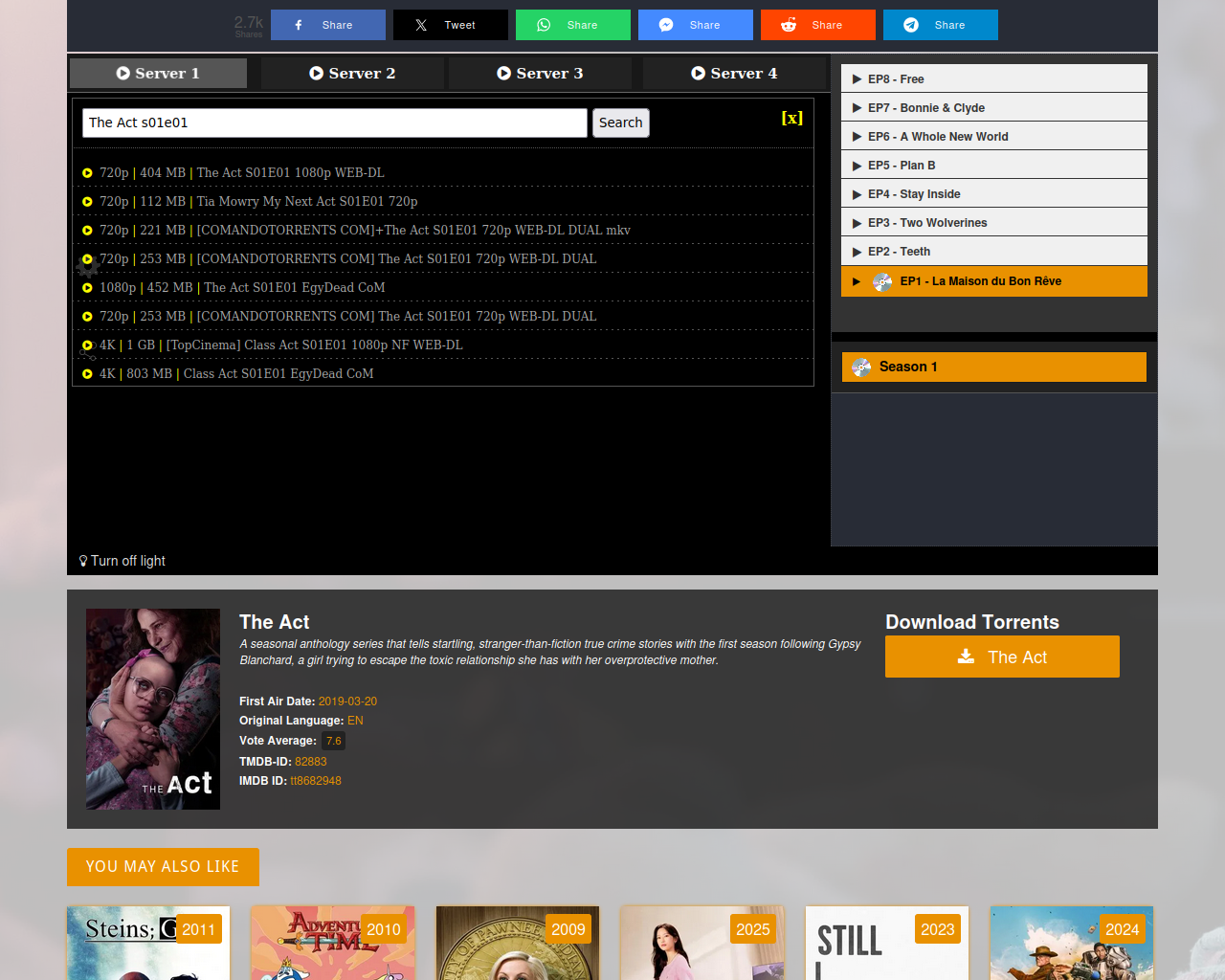
Task: Click TMDB-ID 82883 link
Action: (311, 762)
